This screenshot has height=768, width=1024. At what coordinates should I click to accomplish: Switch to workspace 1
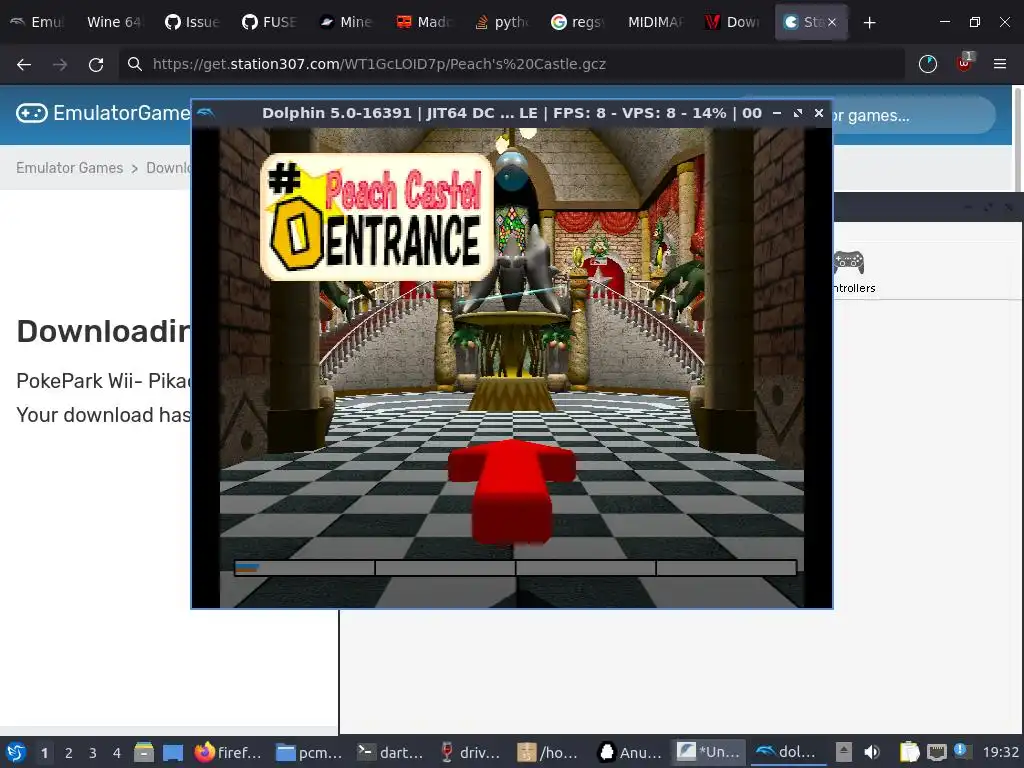pos(44,753)
